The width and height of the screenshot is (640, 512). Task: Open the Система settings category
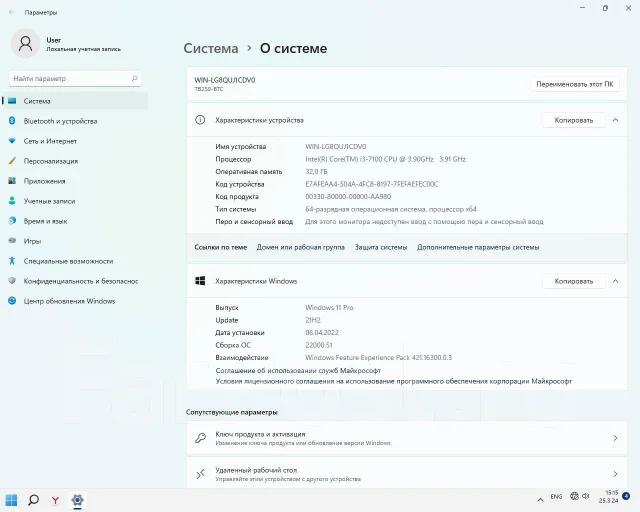click(75, 101)
